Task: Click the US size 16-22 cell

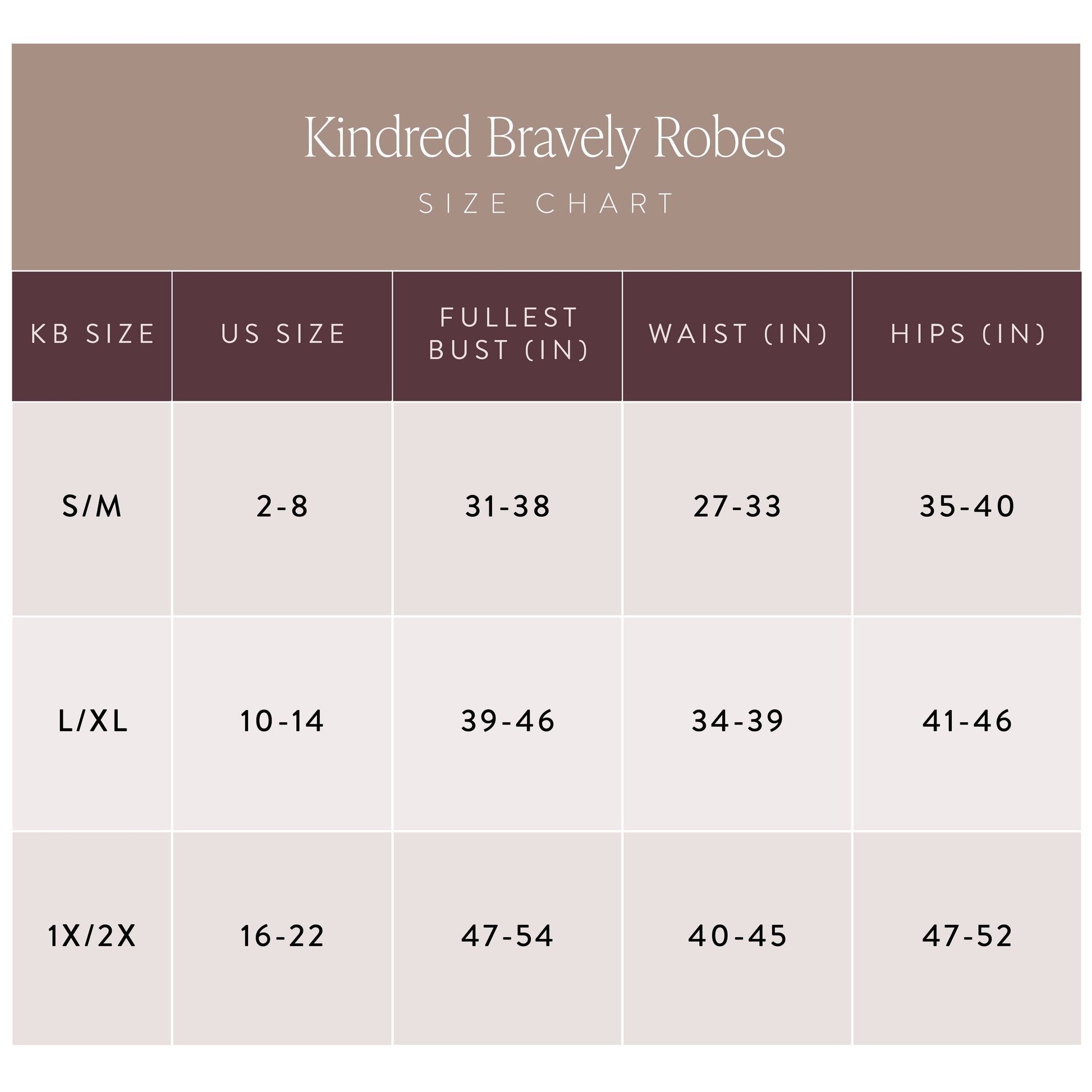Action: (283, 936)
